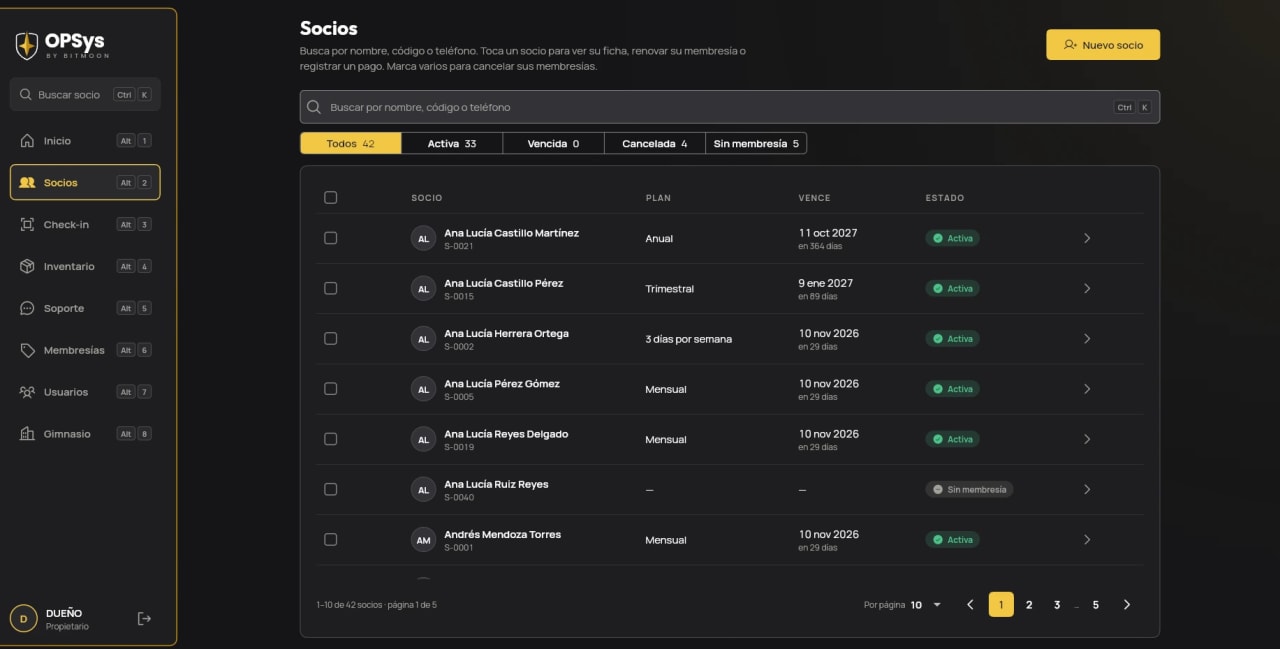The width and height of the screenshot is (1280, 649).
Task: Click the Socios people icon in sidebar
Action: click(x=27, y=183)
